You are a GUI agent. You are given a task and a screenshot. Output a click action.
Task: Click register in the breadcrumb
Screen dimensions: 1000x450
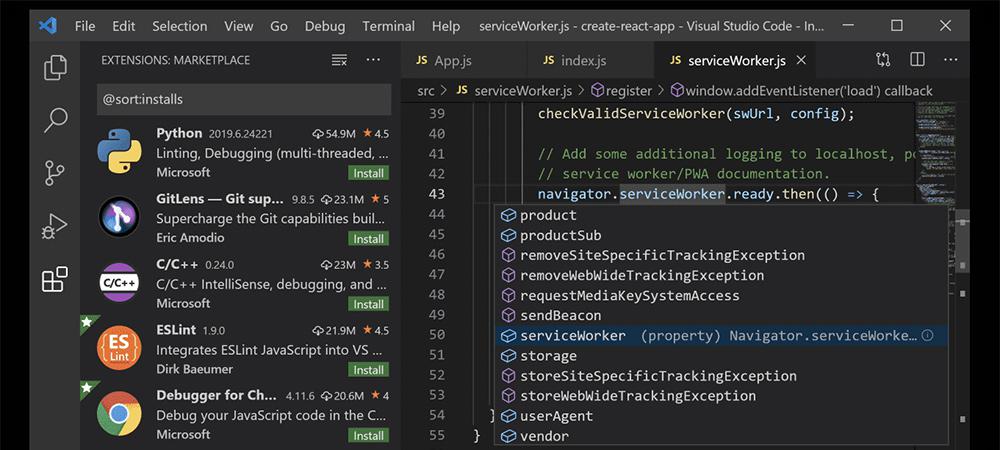pyautogui.click(x=622, y=91)
